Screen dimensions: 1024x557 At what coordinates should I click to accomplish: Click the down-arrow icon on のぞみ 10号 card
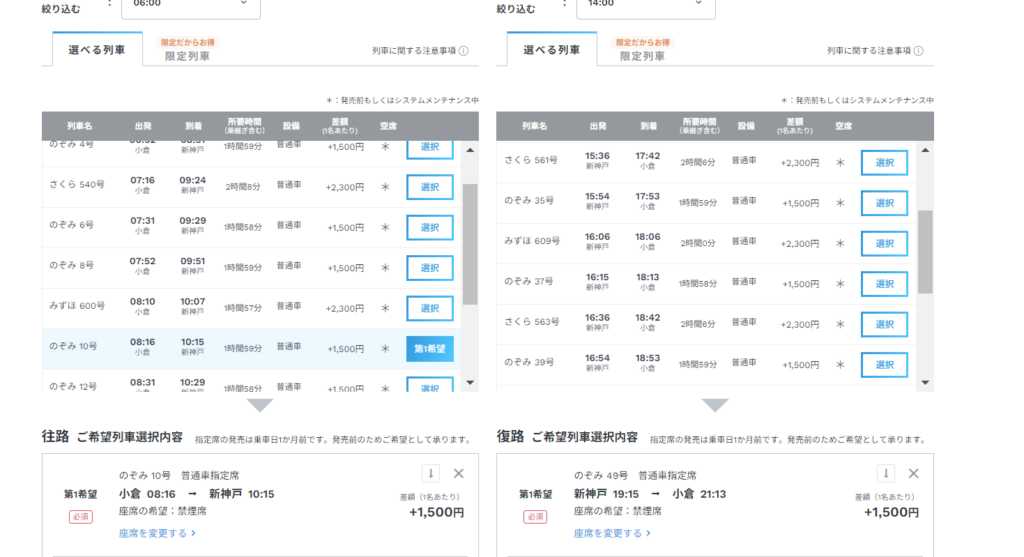(x=430, y=474)
